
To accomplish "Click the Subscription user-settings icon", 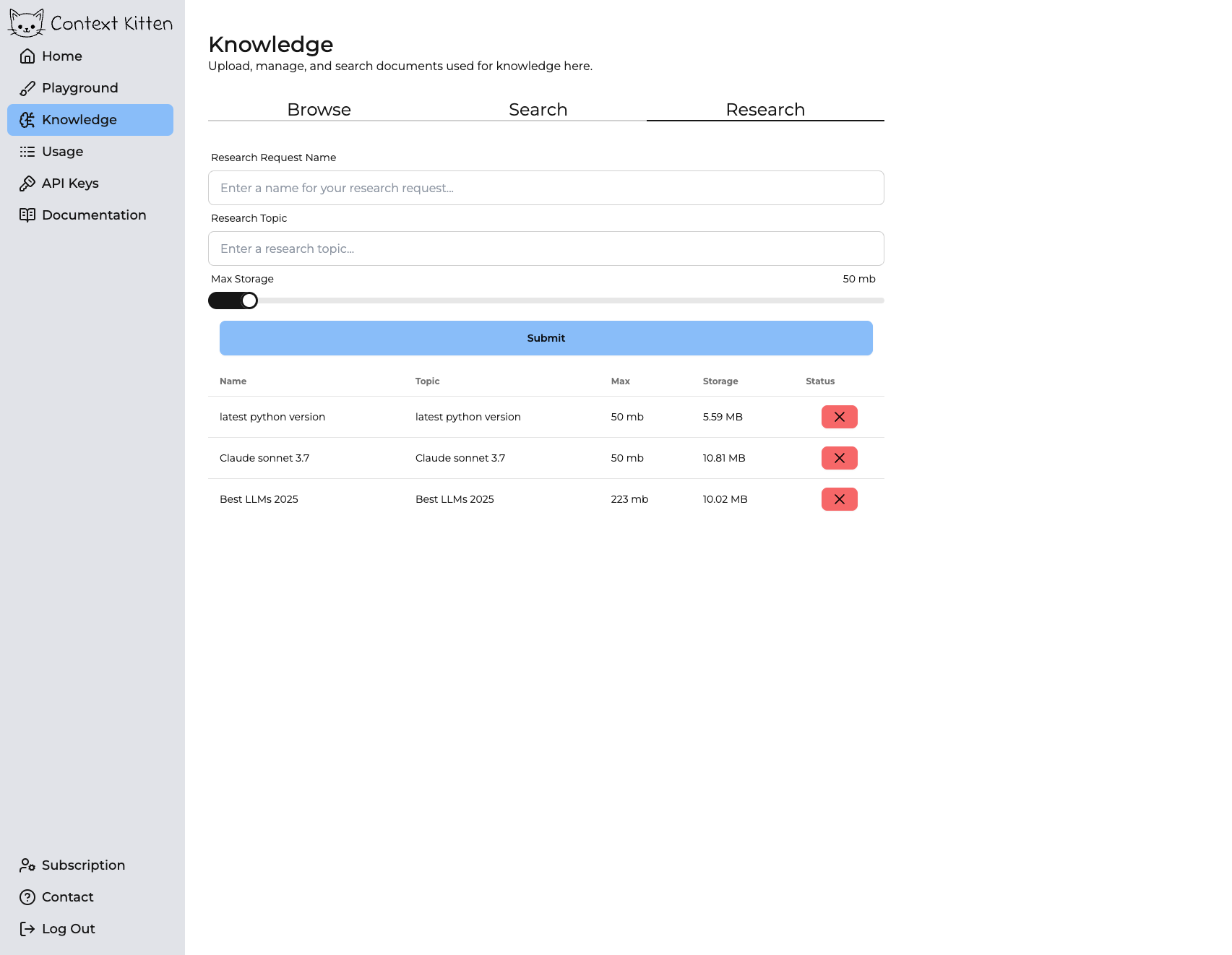I will click(x=27, y=865).
